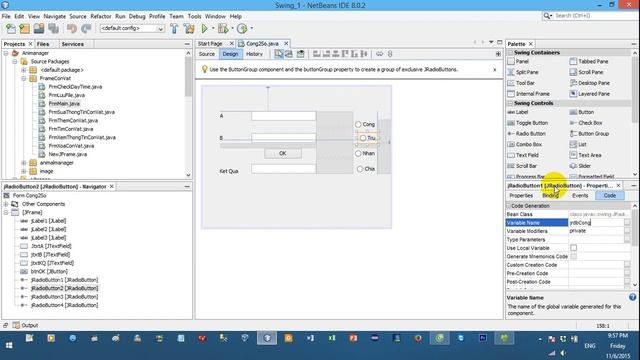Toggle Generate Mnemonics Code checkbox

coord(573,256)
